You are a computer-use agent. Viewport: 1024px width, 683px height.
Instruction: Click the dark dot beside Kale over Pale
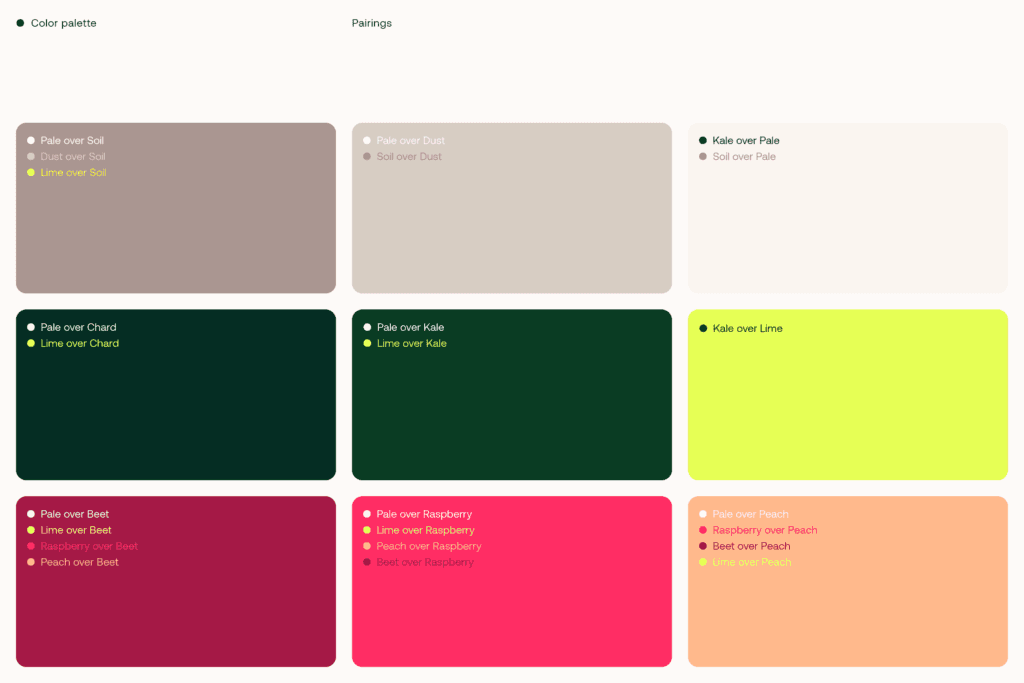(703, 140)
